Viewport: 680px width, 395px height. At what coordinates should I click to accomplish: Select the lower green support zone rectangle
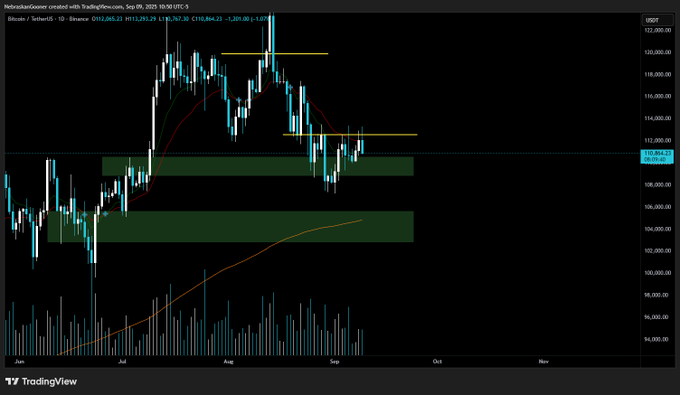tap(230, 226)
